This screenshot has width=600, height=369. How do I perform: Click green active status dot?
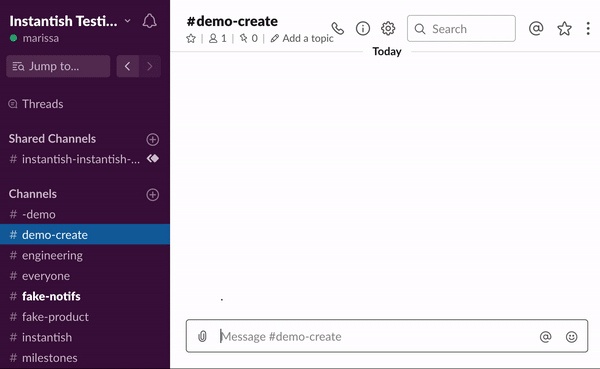pos(13,38)
